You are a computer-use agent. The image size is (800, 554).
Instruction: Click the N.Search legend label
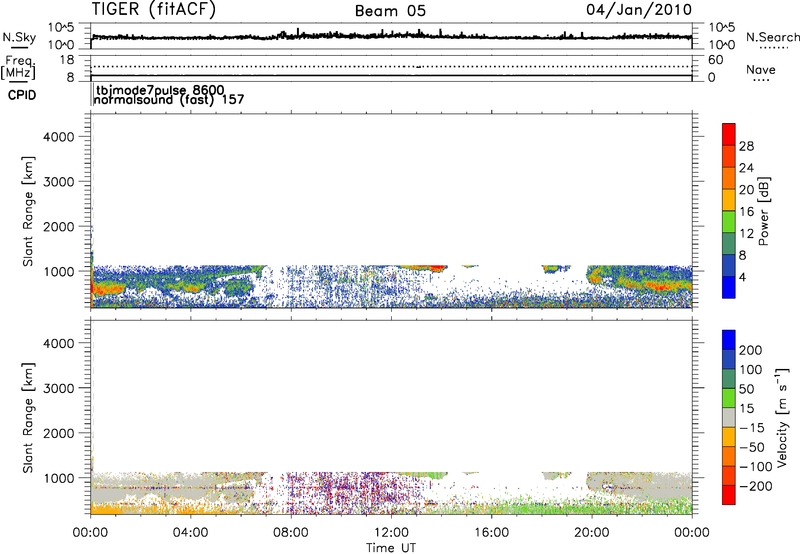pos(772,37)
